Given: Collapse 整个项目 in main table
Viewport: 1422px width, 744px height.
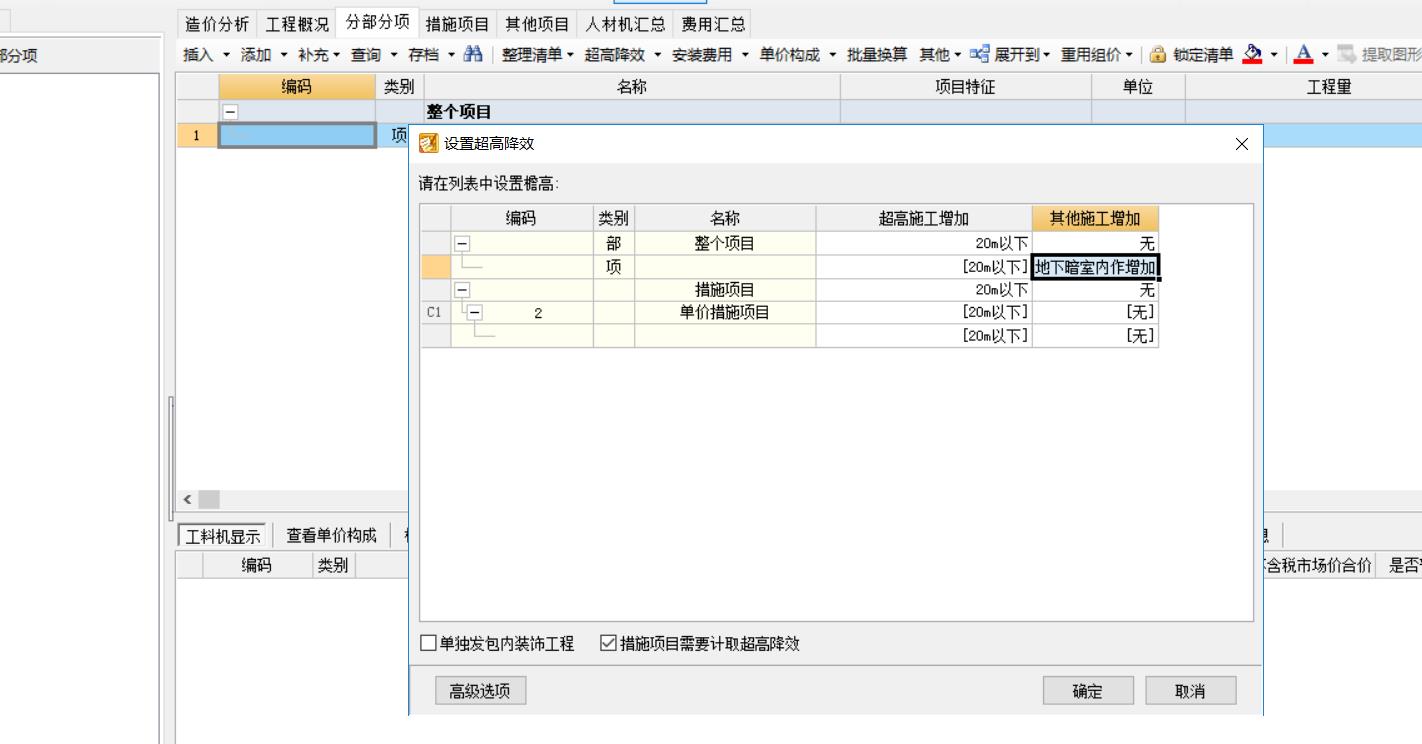Looking at the screenshot, I should point(230,113).
